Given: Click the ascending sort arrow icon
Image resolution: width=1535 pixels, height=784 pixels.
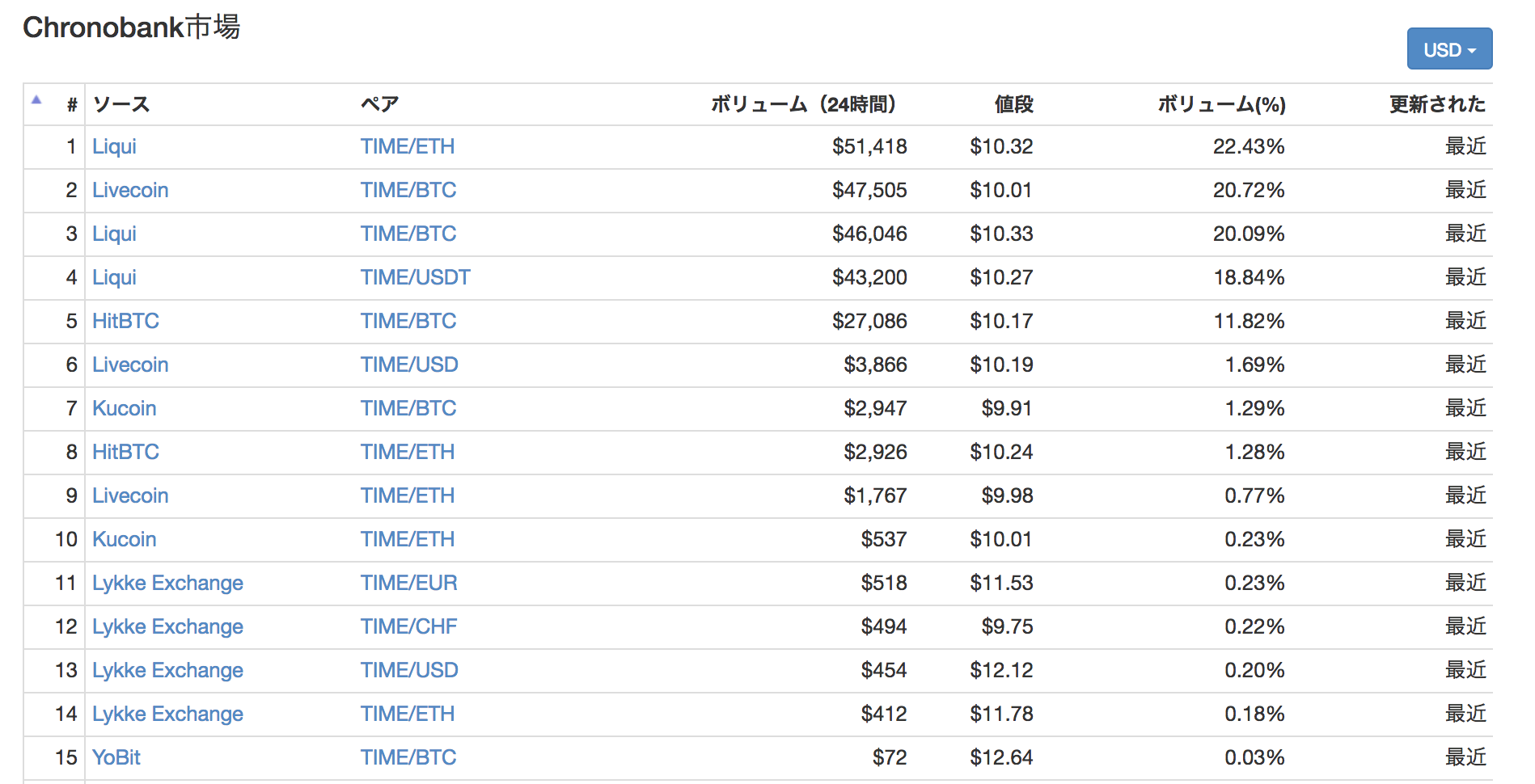Looking at the screenshot, I should point(36,100).
